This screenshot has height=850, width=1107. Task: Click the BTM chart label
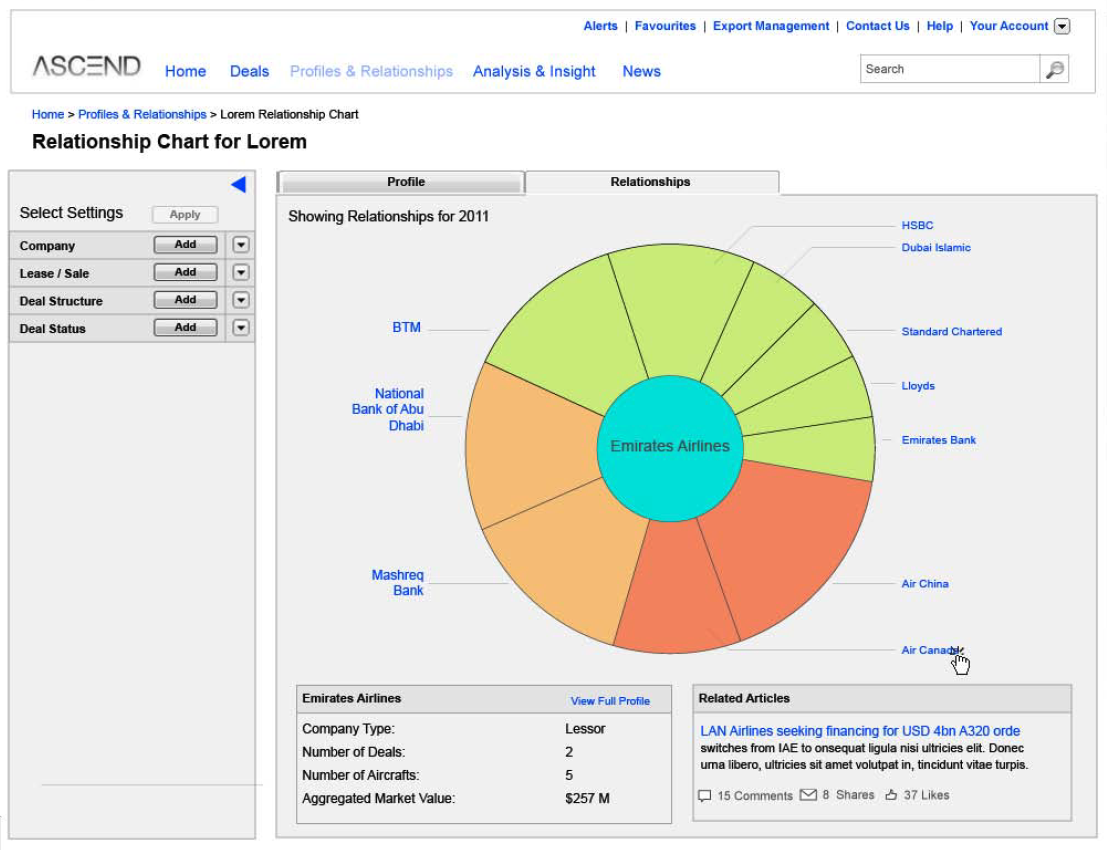point(407,328)
